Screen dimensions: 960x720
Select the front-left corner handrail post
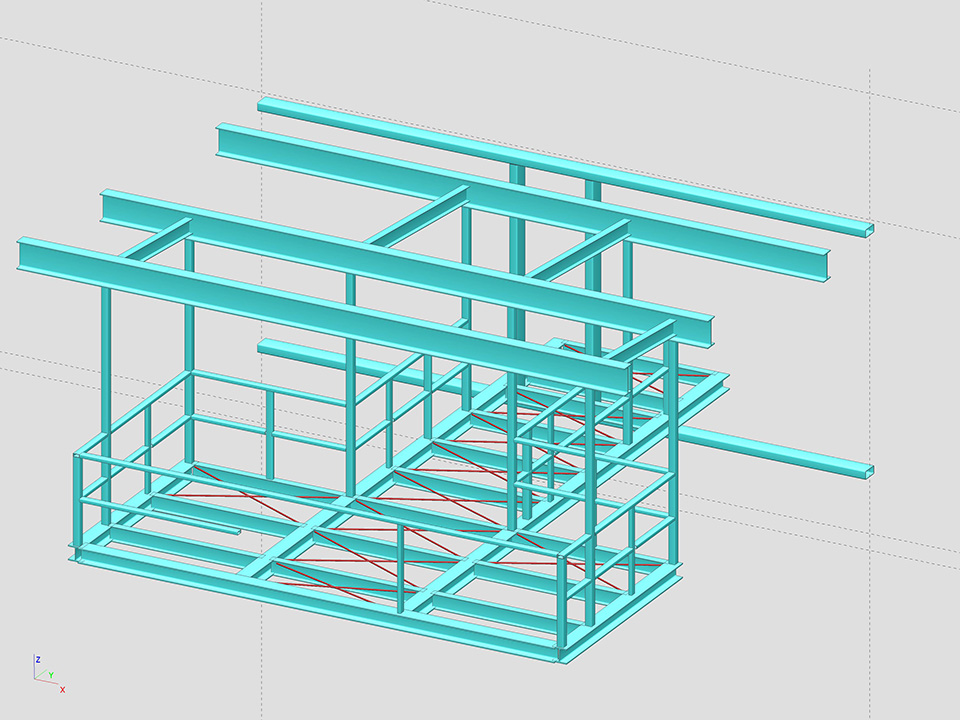(77, 505)
